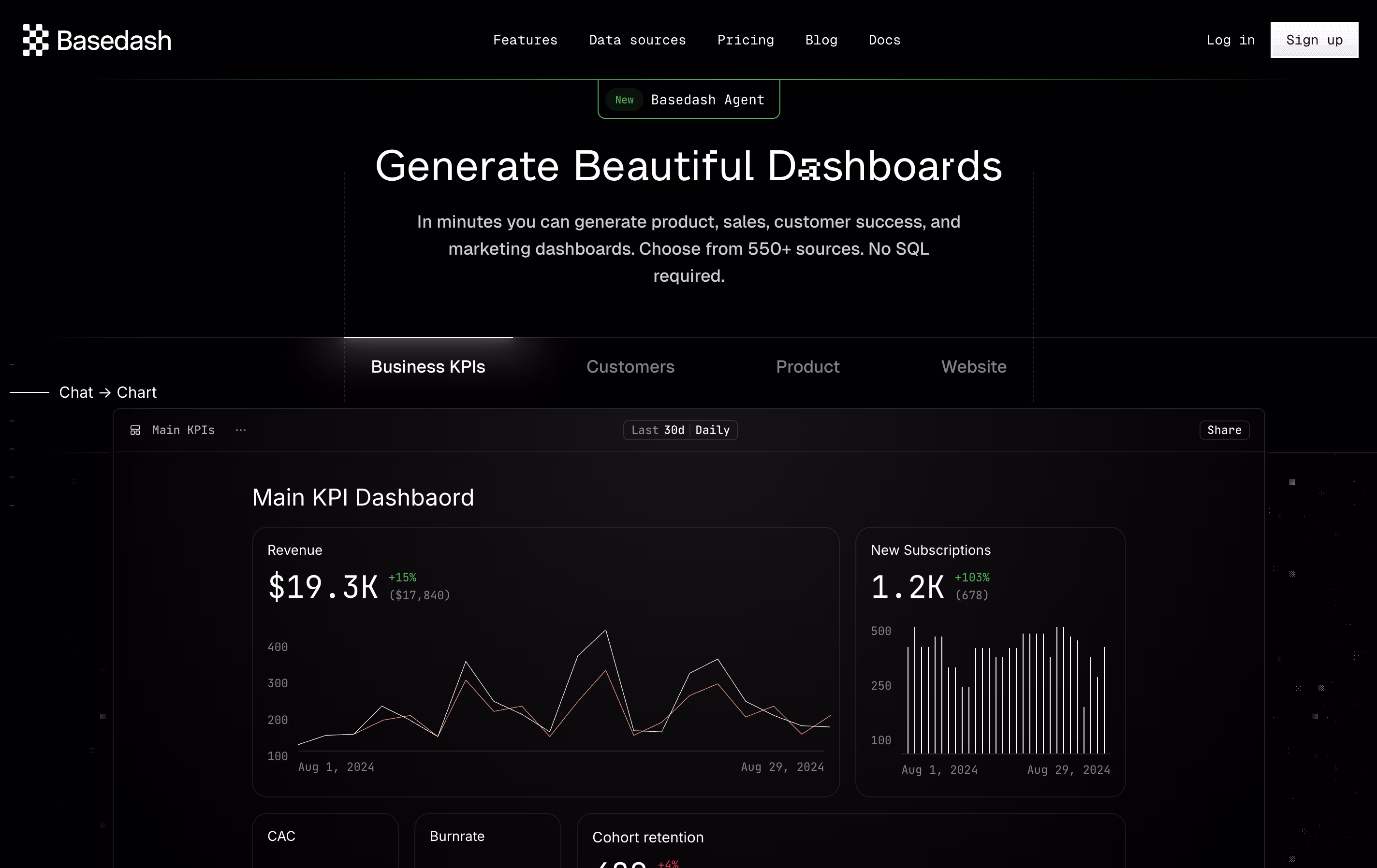Click Aug 29, 2024 label under Revenue chart
This screenshot has height=868, width=1377.
point(782,767)
